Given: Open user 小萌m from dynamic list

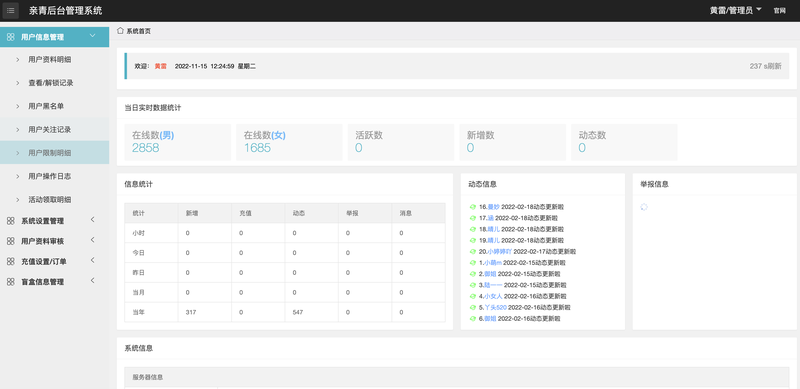Looking at the screenshot, I should tap(493, 263).
